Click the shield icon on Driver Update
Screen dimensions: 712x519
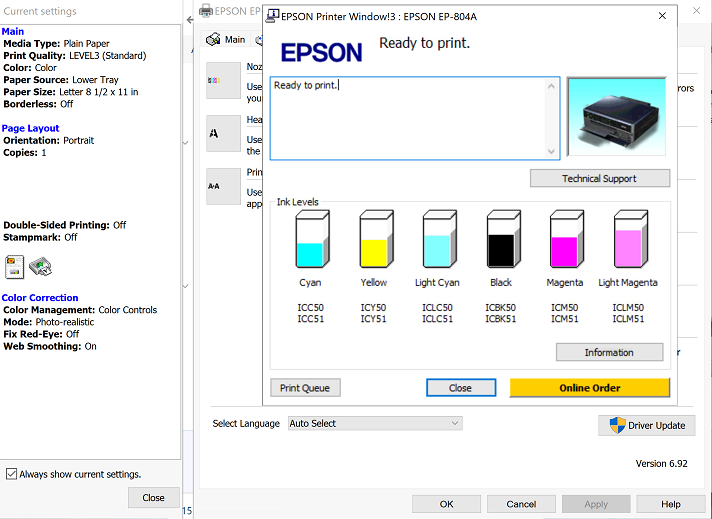coord(617,425)
